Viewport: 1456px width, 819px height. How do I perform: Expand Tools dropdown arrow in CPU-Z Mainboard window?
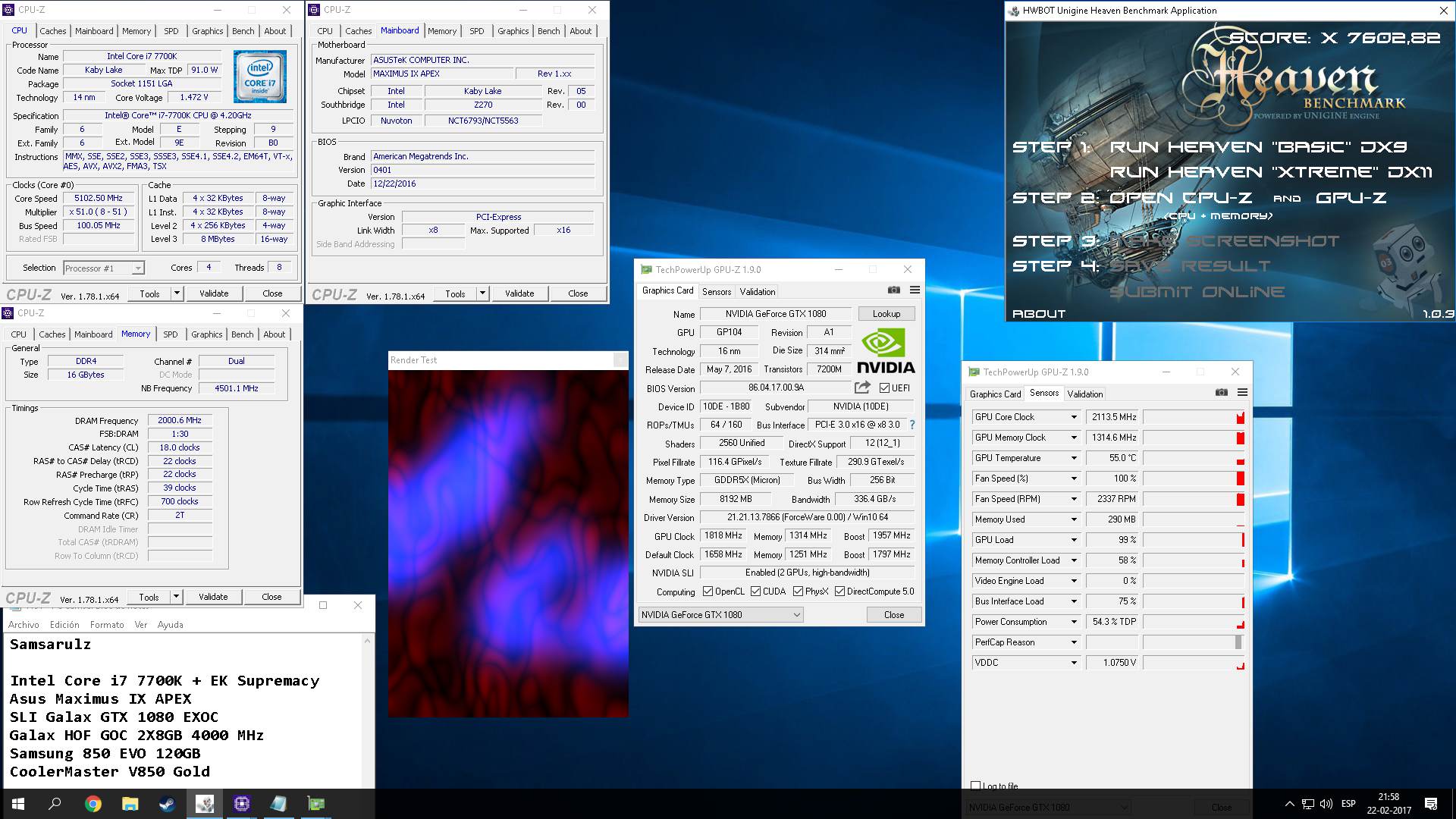[482, 293]
